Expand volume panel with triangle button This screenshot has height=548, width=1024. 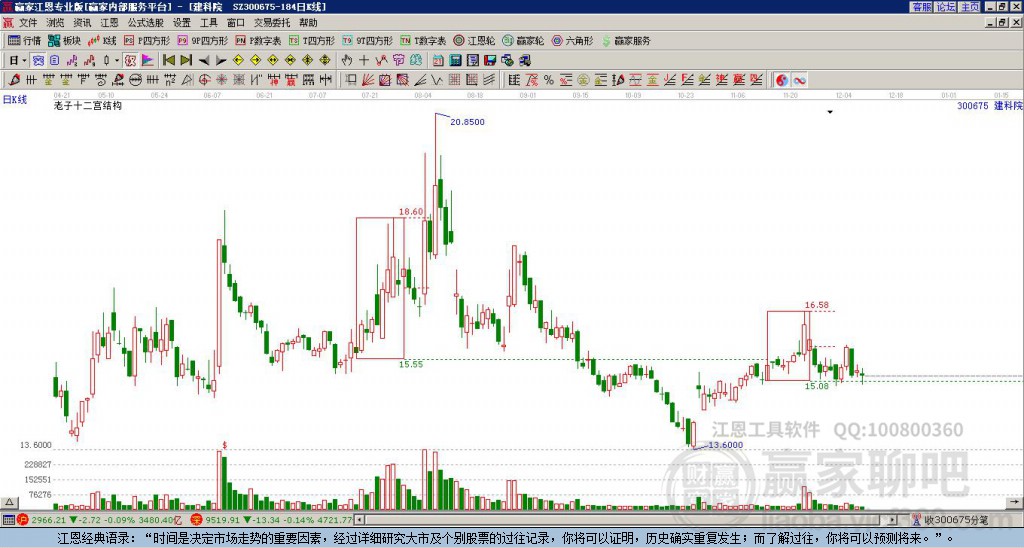(x=8, y=503)
